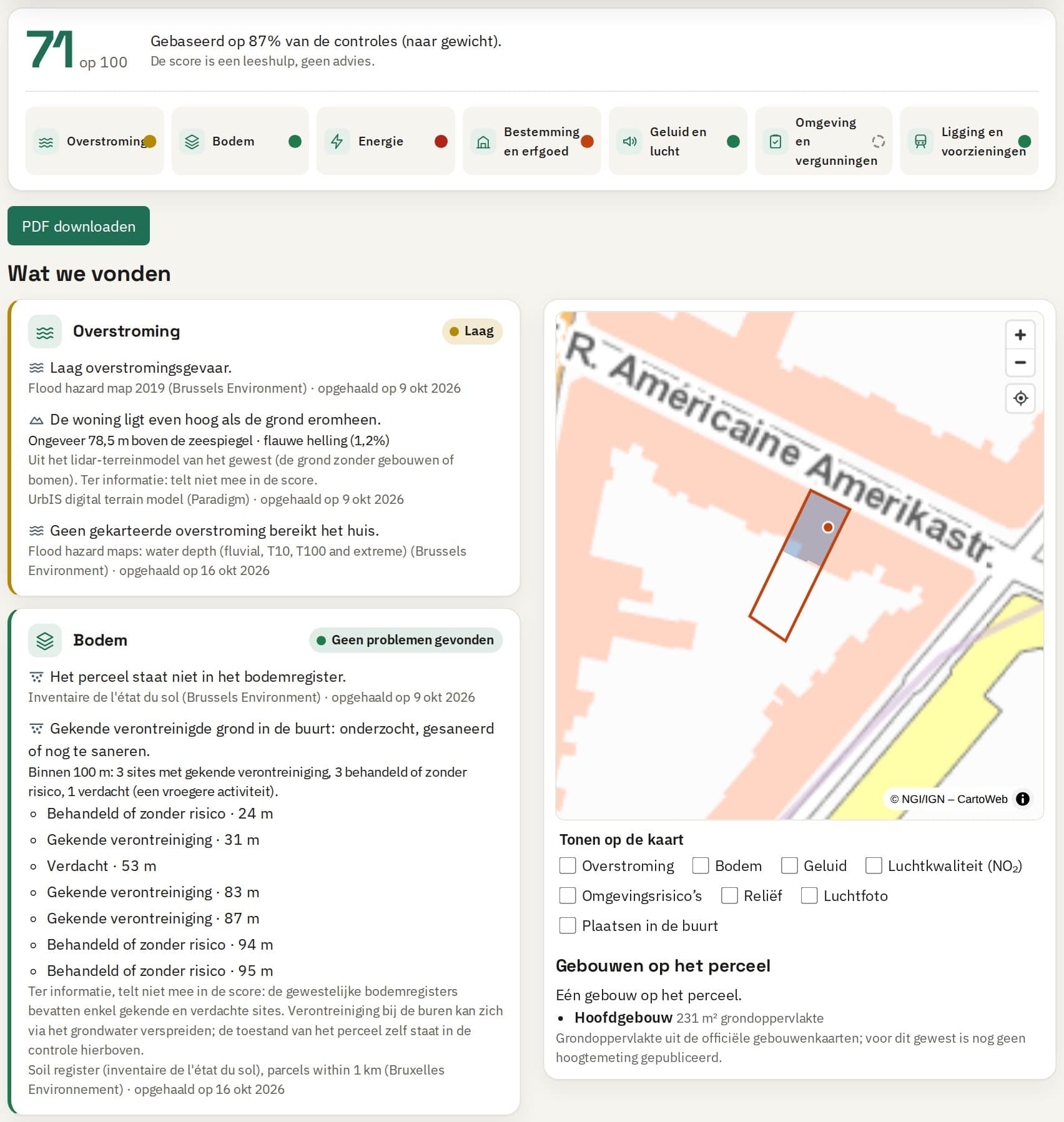Click the red parcel marker on map
Screen dimensions: 1064x1122
[x=828, y=527]
